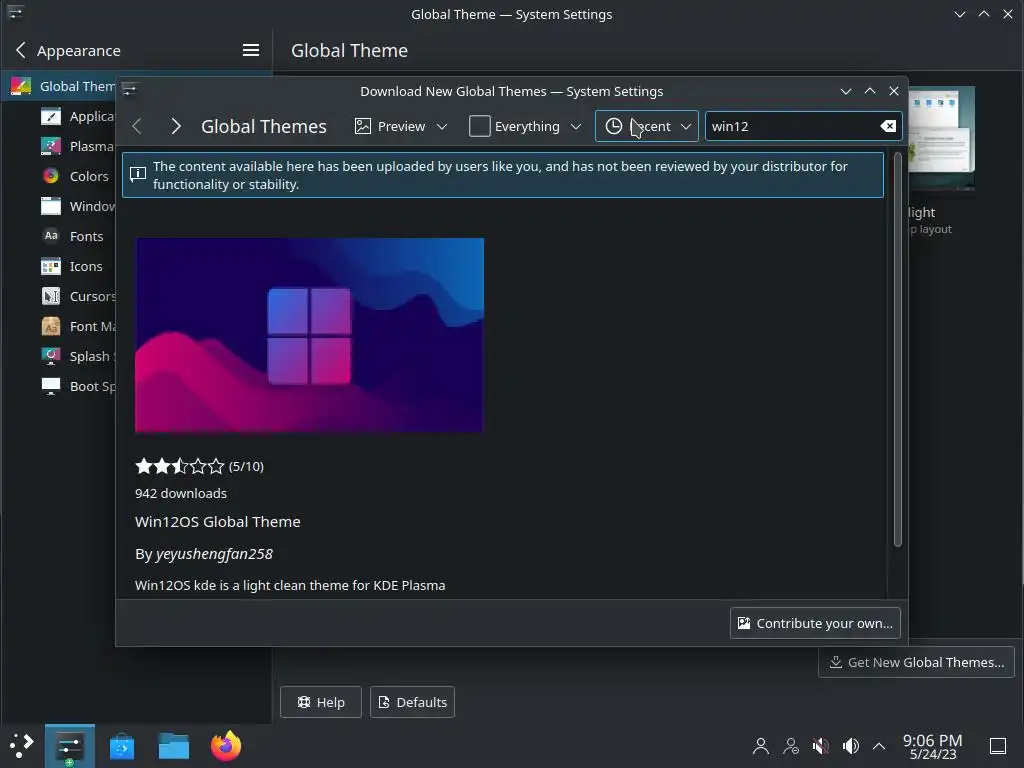1024x768 pixels.
Task: Switch to System Settings taskbar icon
Action: [69, 746]
